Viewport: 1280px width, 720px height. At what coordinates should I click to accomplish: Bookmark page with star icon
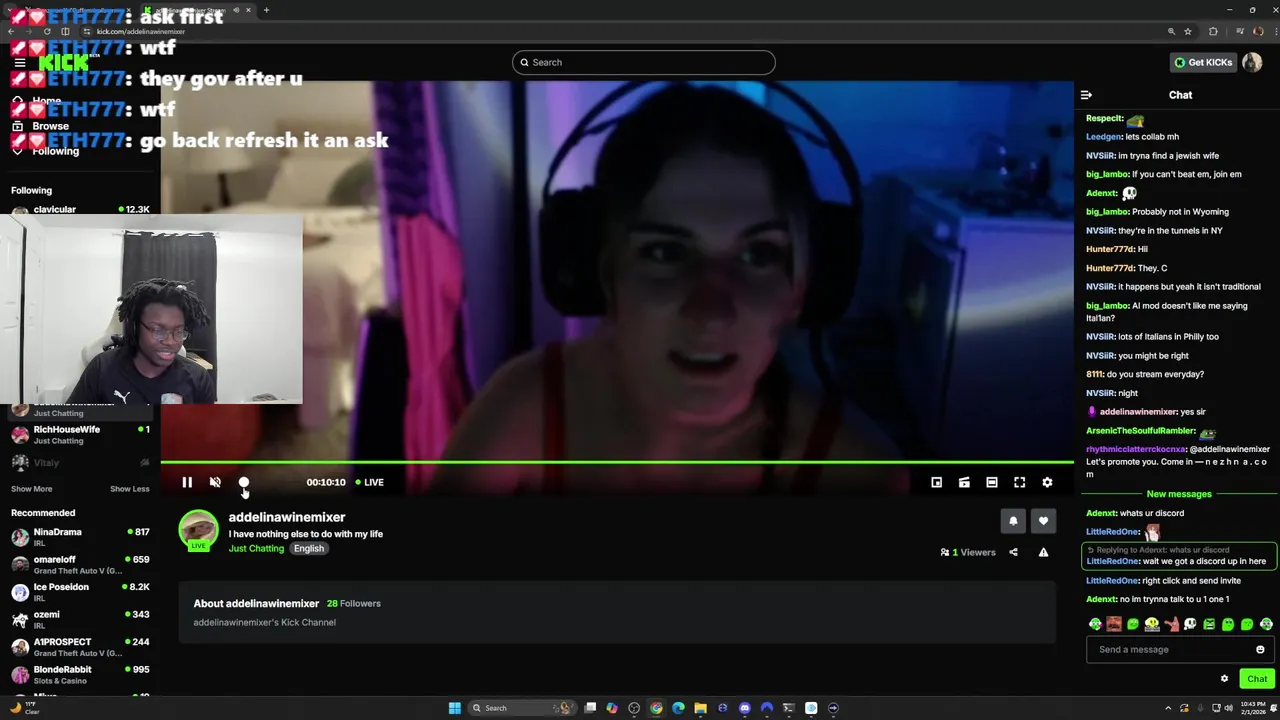pyautogui.click(x=1188, y=31)
